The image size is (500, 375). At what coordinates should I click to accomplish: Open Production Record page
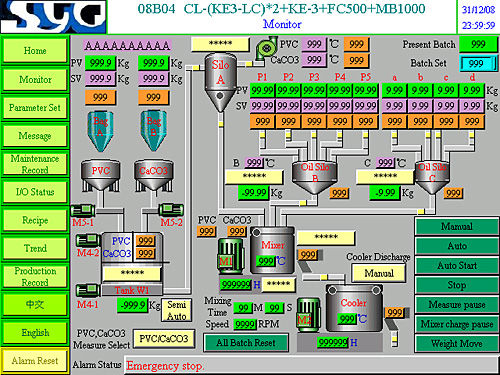coord(35,276)
